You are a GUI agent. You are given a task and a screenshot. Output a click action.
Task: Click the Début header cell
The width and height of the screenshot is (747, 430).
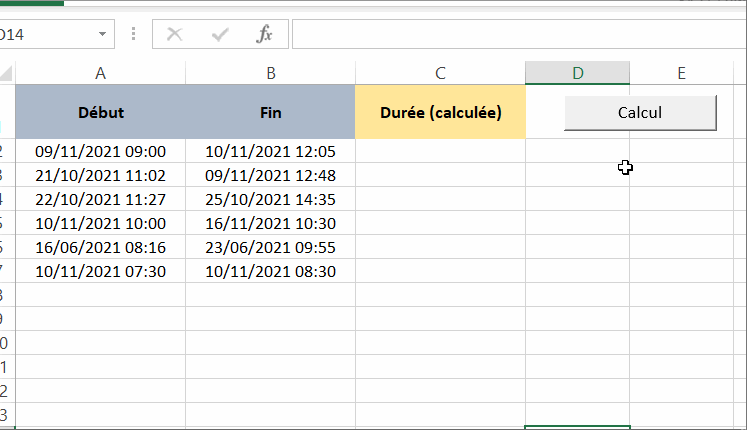point(100,112)
